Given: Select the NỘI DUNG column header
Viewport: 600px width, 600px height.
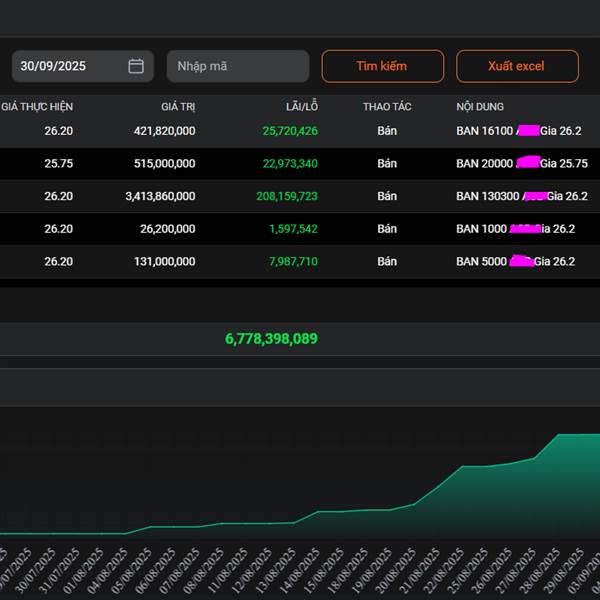Looking at the screenshot, I should coord(480,106).
